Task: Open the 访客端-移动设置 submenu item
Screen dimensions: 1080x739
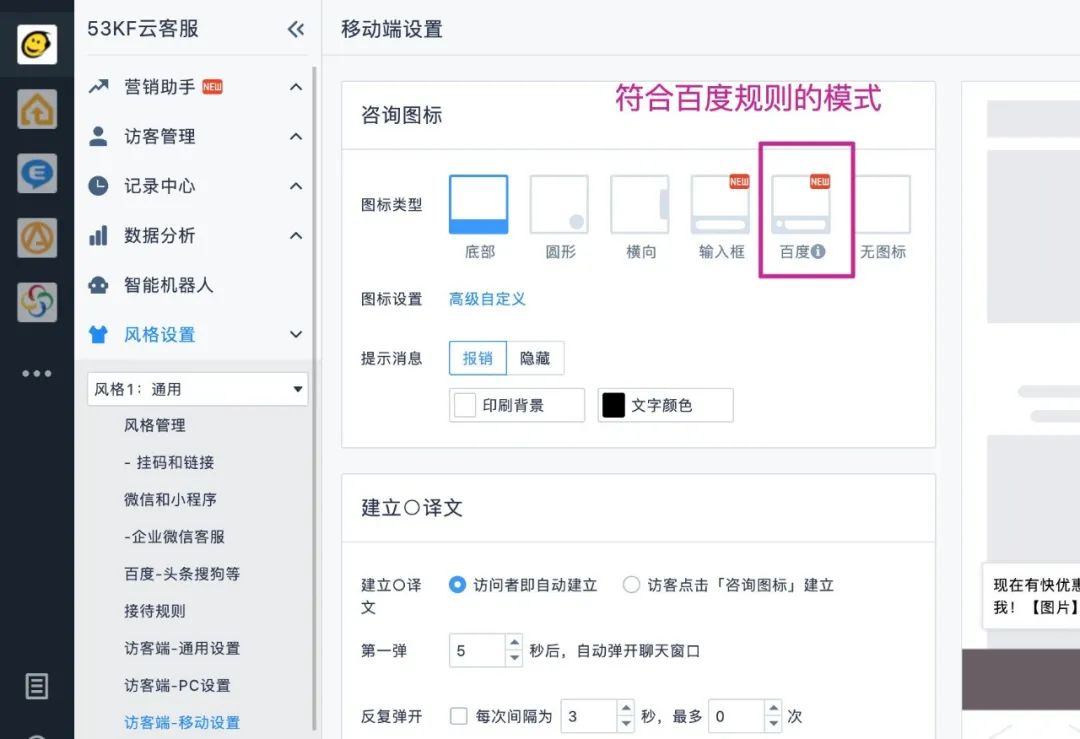Action: pos(182,723)
